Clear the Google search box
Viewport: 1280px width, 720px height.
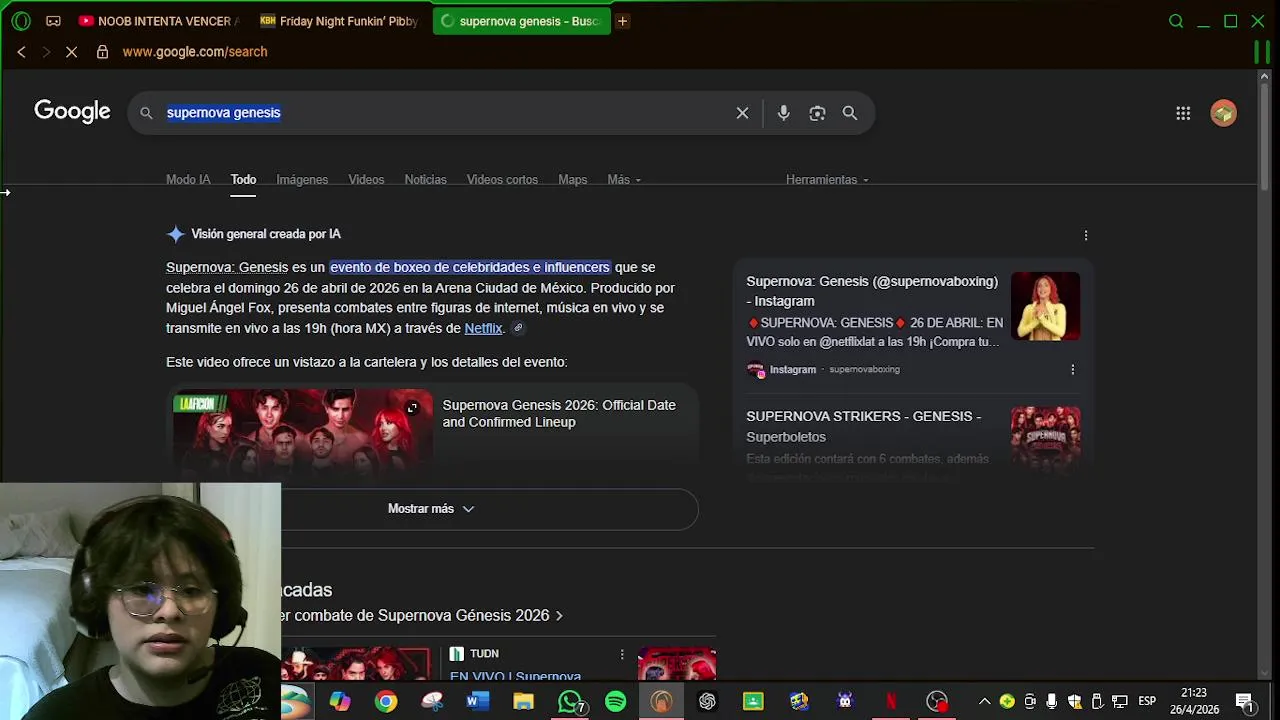(742, 113)
